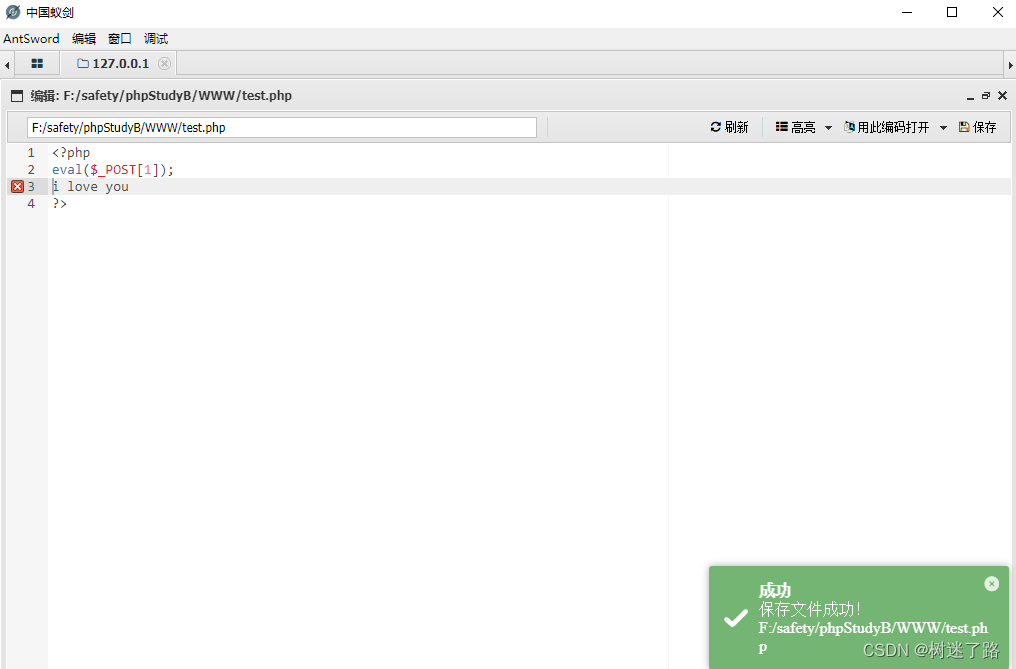Open the 窗口 menu
The height and width of the screenshot is (669, 1016).
pos(119,38)
